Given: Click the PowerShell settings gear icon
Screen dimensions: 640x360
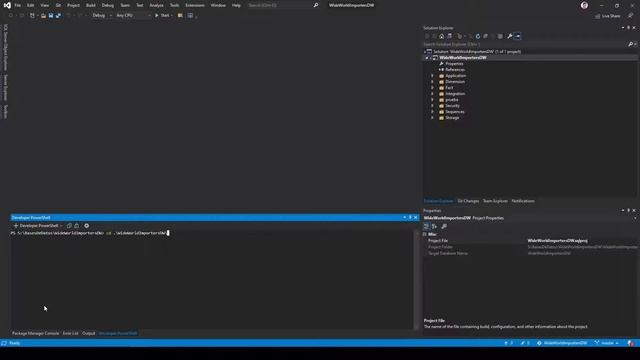Looking at the screenshot, I should tap(87, 226).
